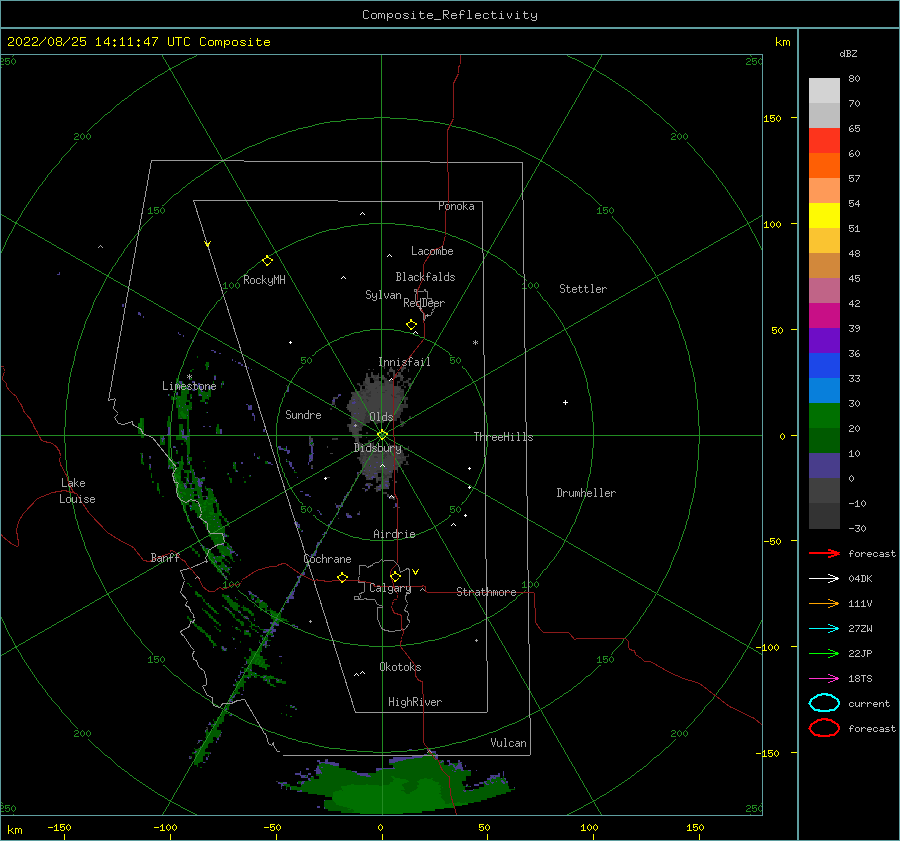Click the cyan 'current' ellipse legend icon

point(824,703)
